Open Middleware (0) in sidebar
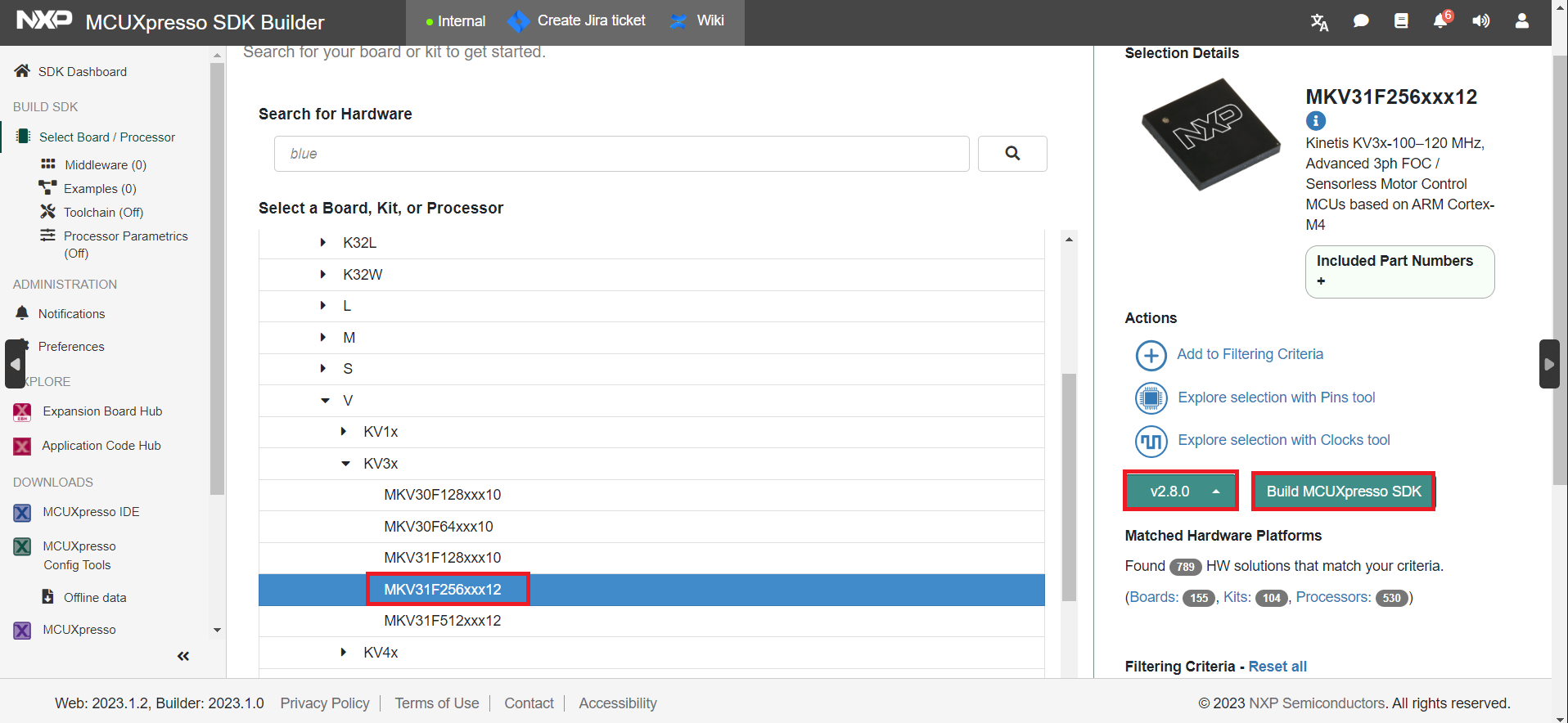1568x723 pixels. coord(106,165)
